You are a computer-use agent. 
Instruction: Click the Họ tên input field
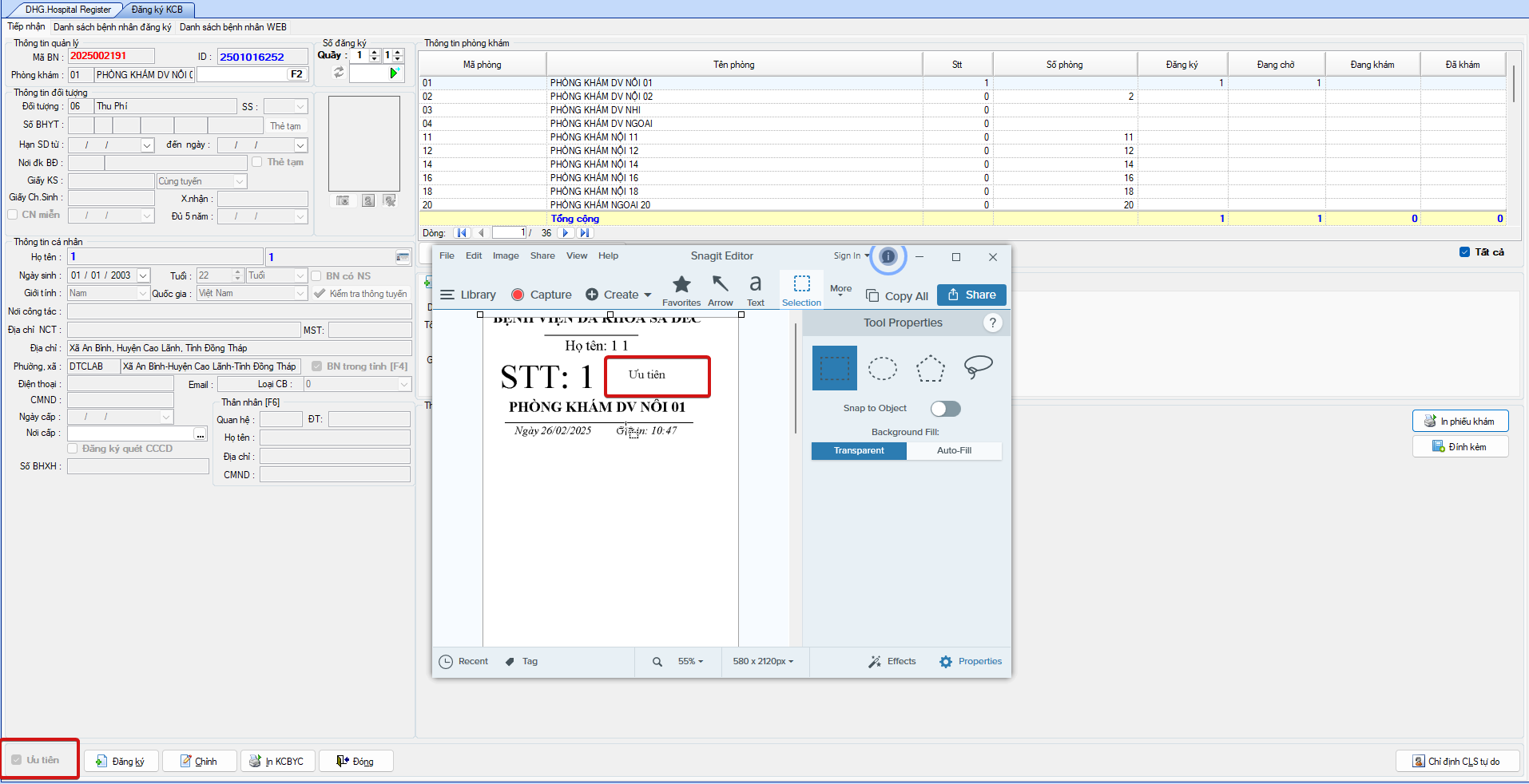click(165, 257)
